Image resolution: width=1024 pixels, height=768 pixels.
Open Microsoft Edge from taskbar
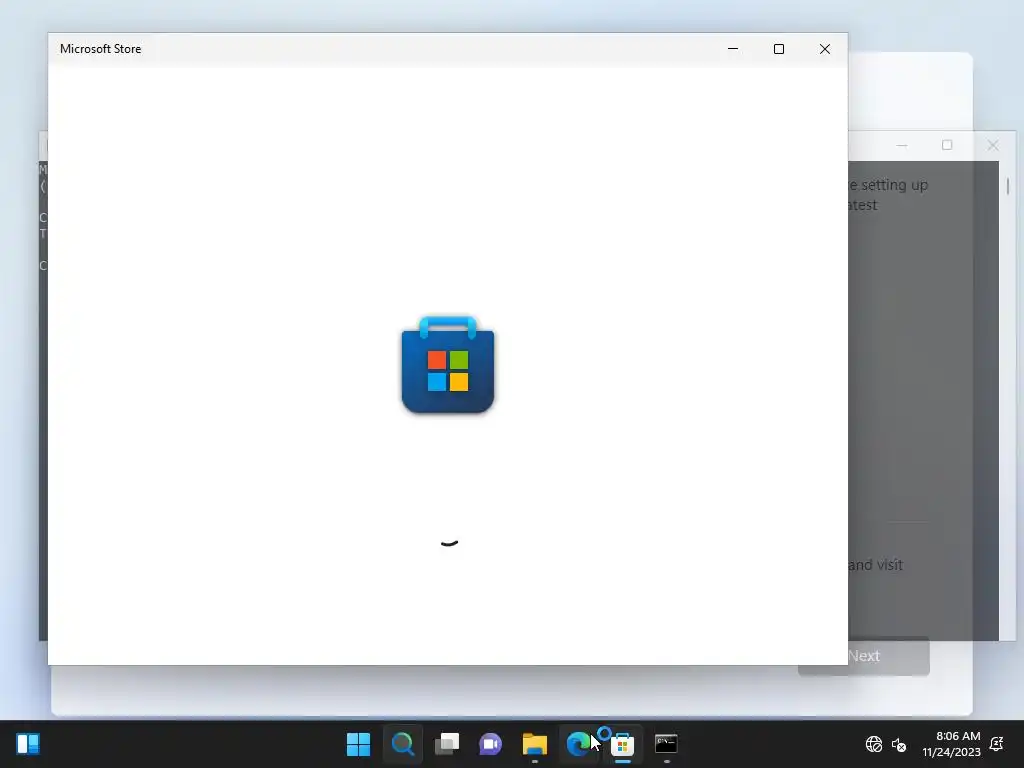pos(578,744)
